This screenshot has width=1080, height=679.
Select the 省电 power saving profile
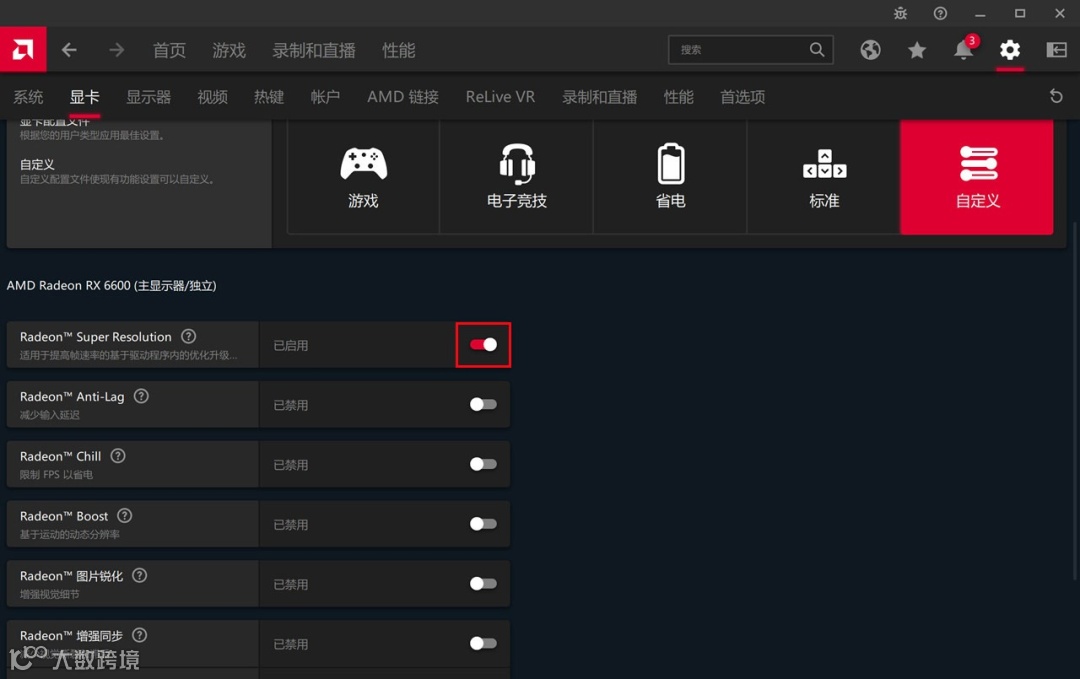tap(670, 177)
